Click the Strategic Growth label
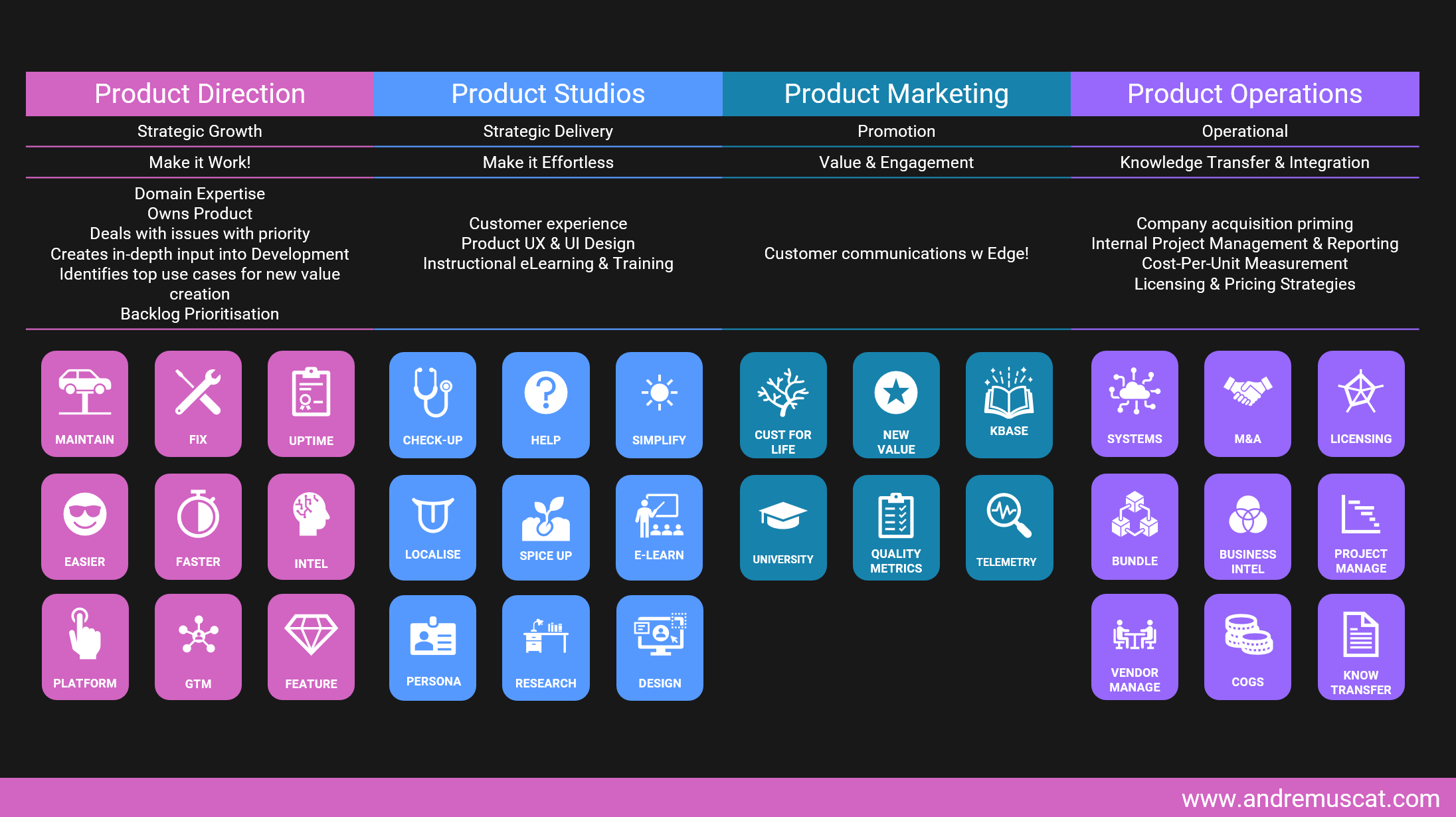The width and height of the screenshot is (1456, 817). tap(199, 131)
